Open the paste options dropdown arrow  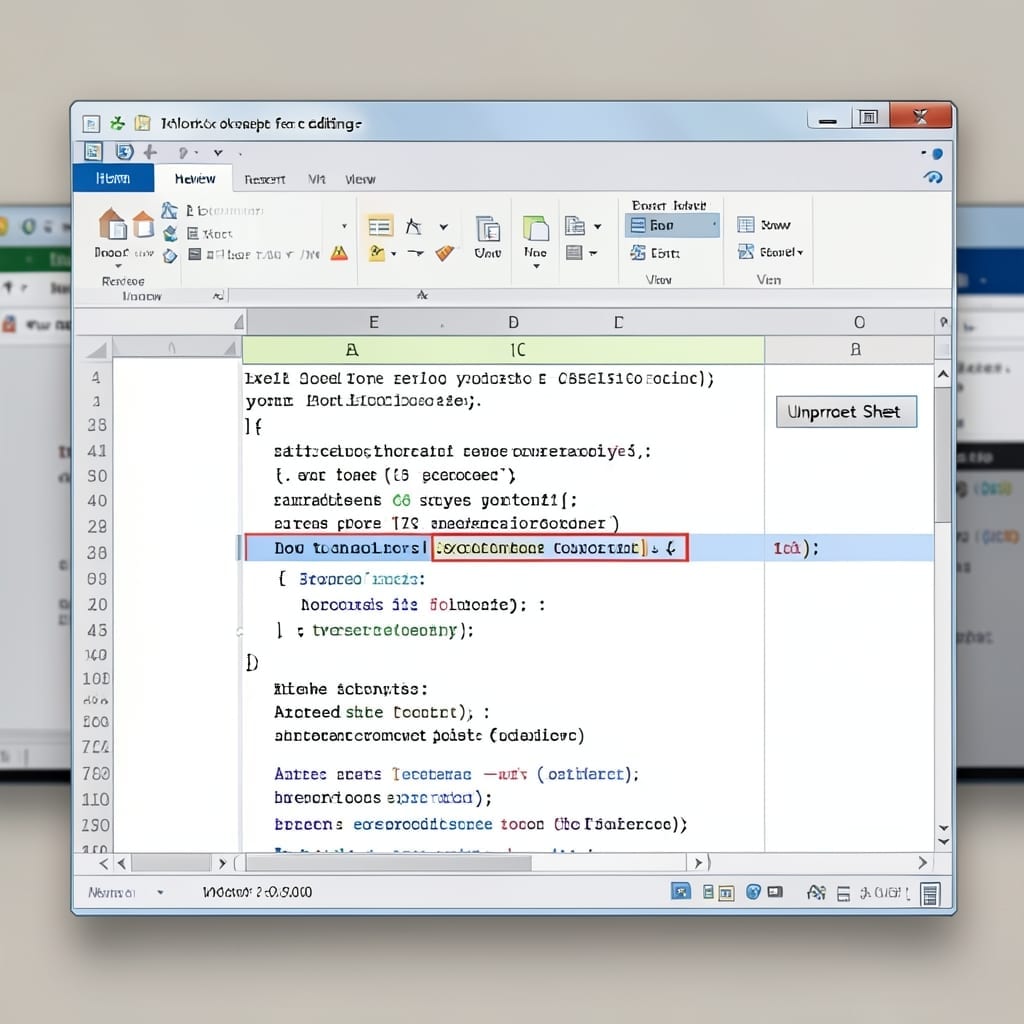(598, 227)
